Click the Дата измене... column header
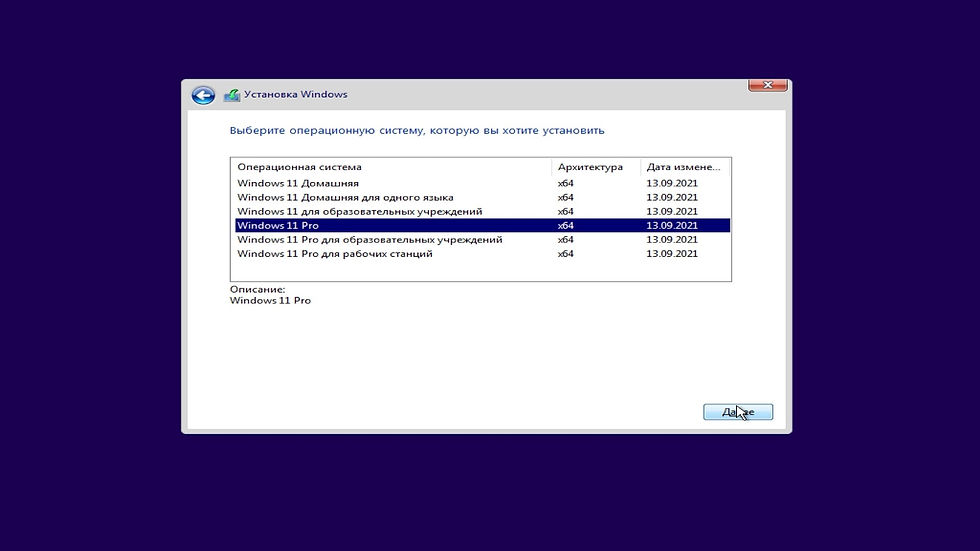 click(x=685, y=167)
